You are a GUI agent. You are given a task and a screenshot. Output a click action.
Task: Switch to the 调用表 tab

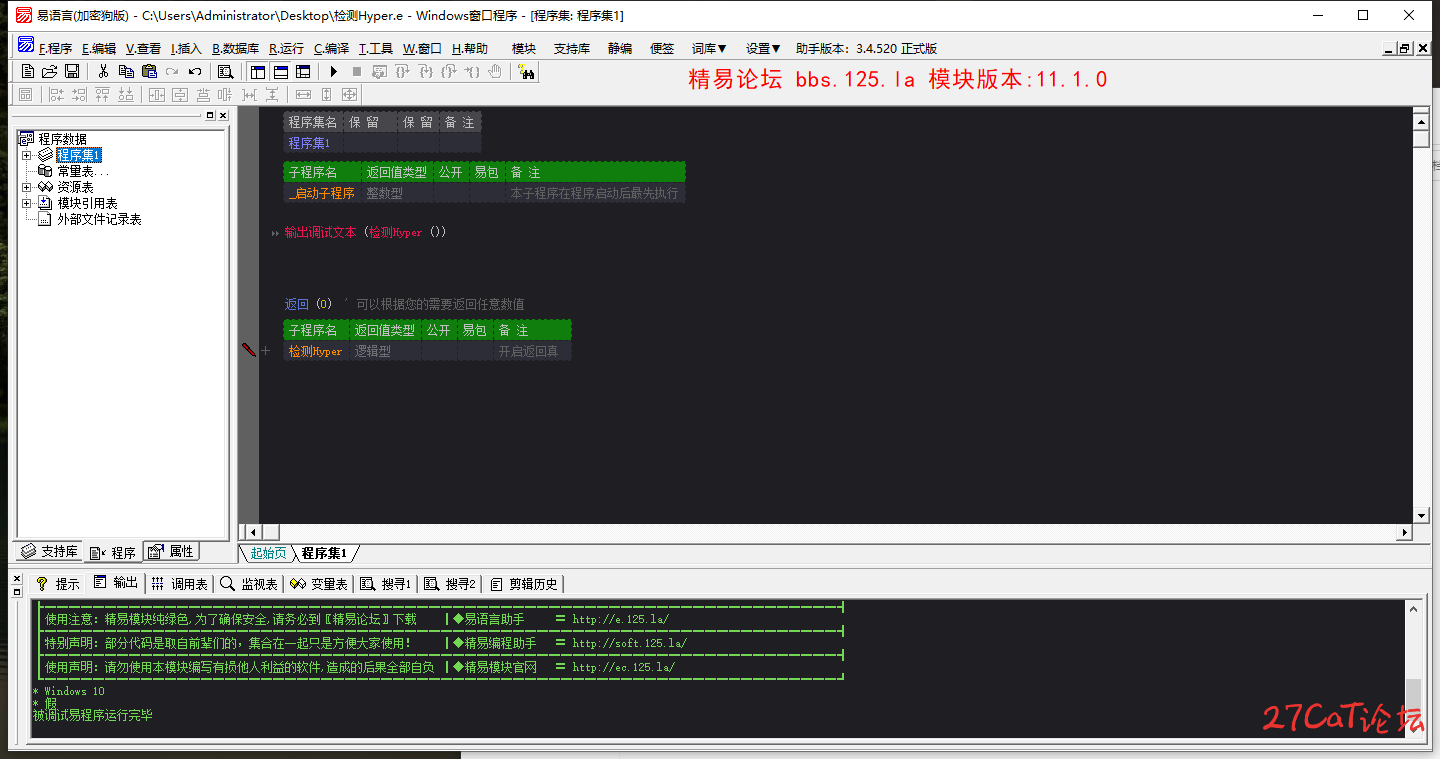coord(179,583)
